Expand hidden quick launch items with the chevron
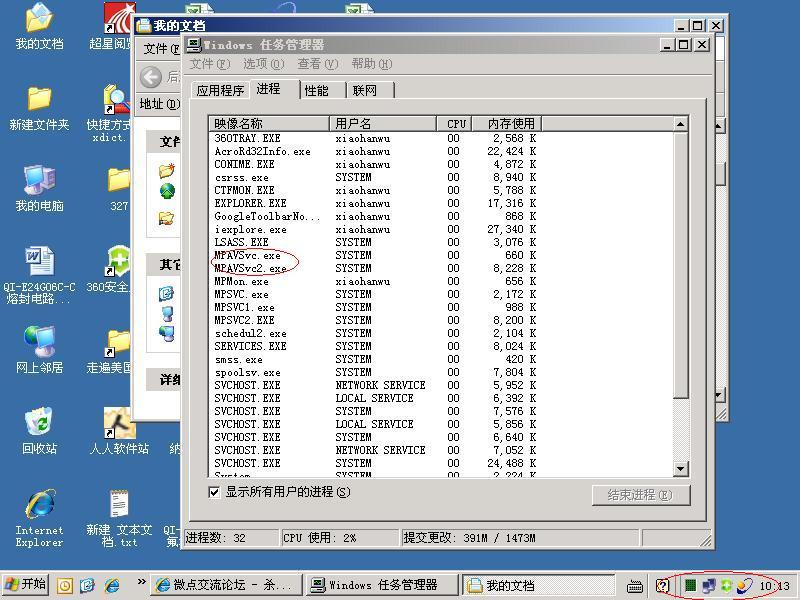Screen dimensions: 800x600 pos(141,581)
